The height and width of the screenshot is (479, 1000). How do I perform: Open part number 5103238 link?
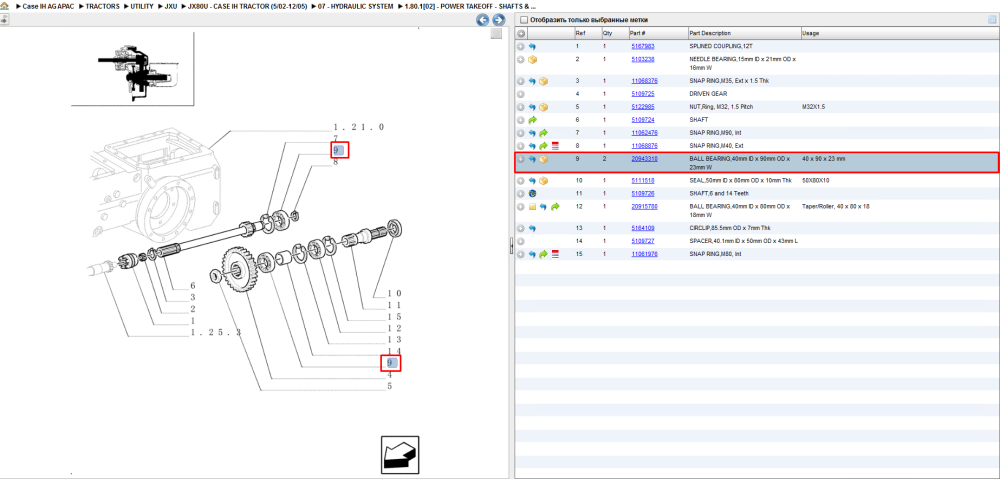coord(642,59)
